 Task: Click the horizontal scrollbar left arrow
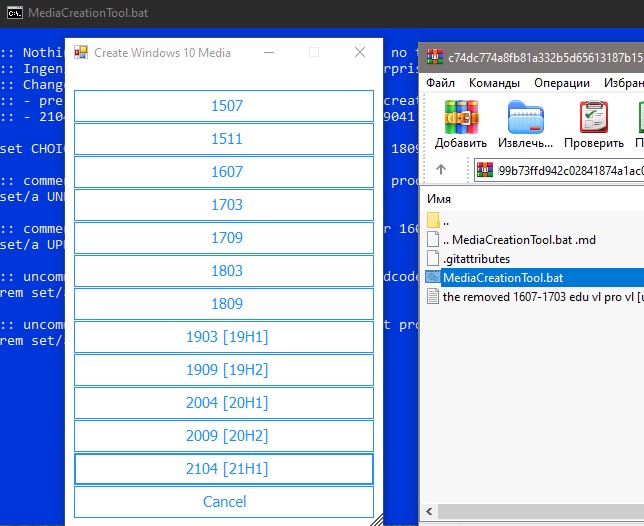[430, 511]
